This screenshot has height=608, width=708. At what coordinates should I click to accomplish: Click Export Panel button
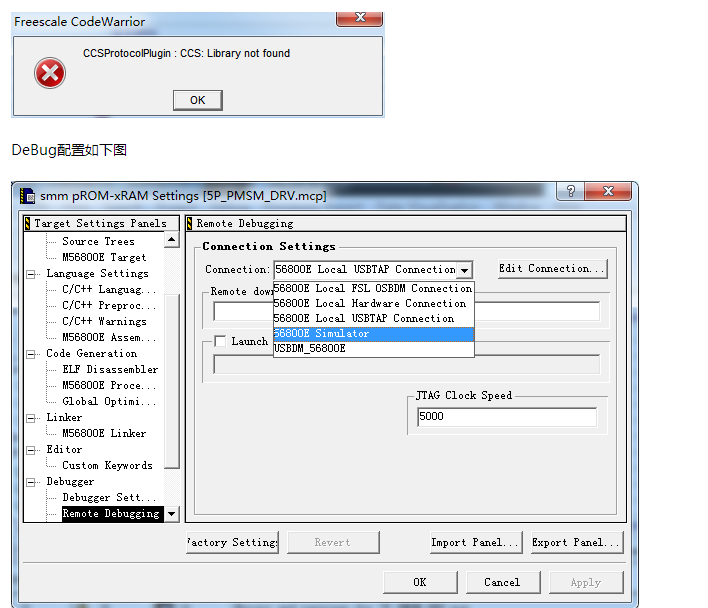coord(577,543)
